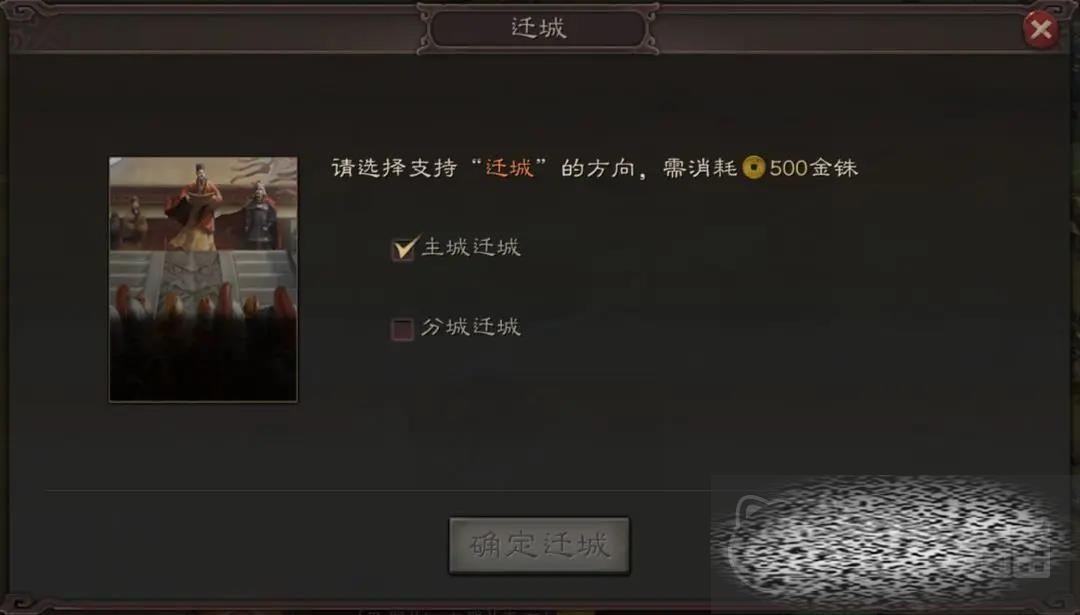Click the emperor holding scroll in illustration
Viewport: 1080px width, 615px height.
point(196,206)
